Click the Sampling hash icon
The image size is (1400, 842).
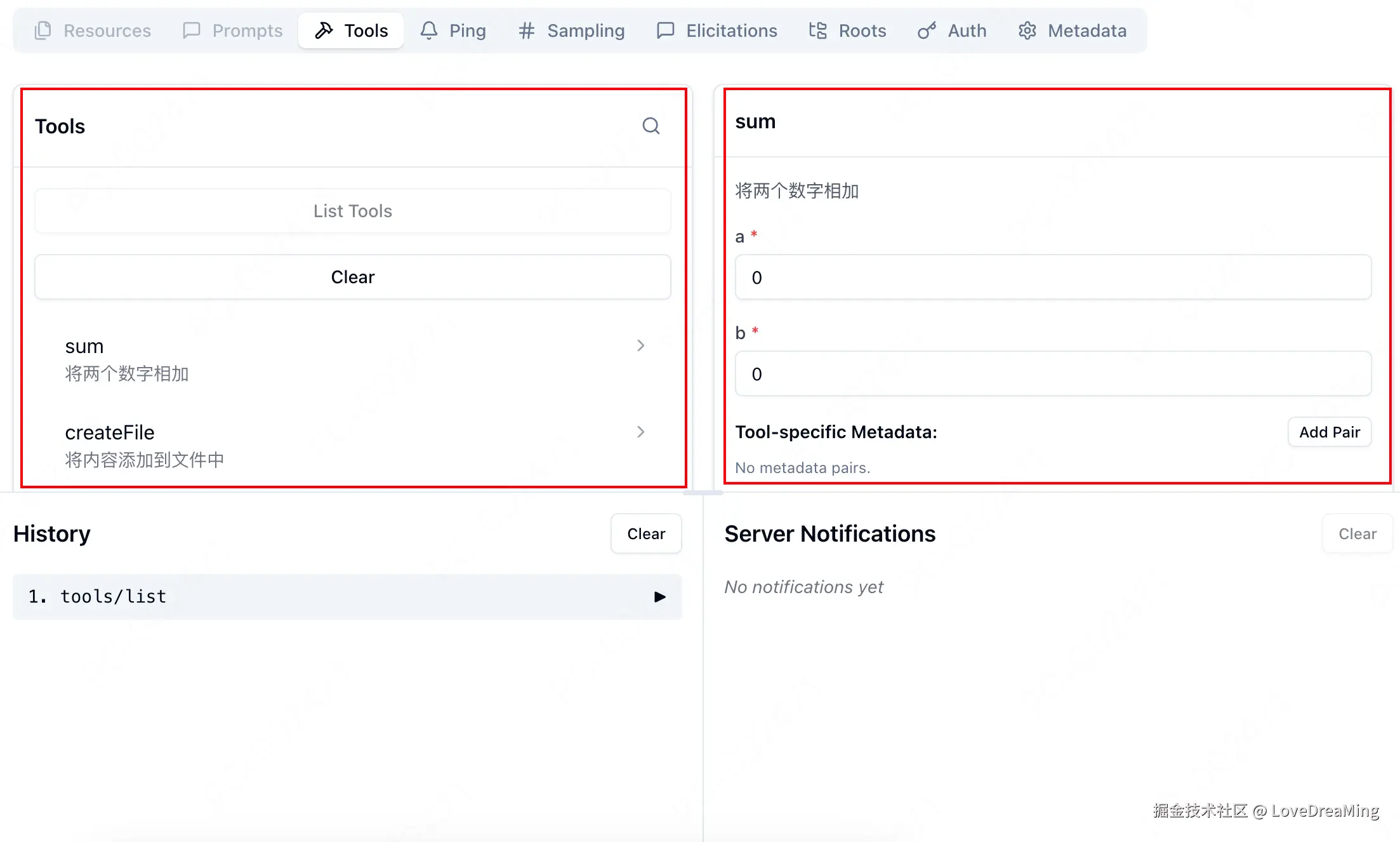526,30
